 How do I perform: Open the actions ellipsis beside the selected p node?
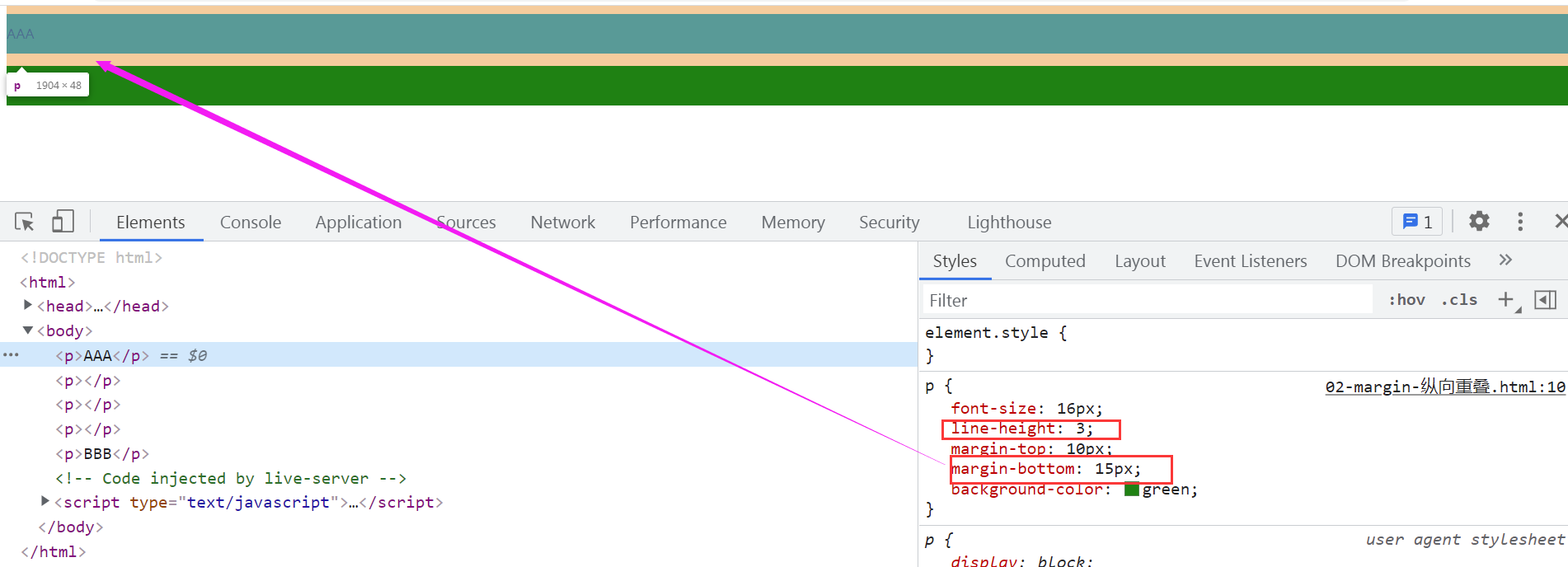(x=11, y=355)
